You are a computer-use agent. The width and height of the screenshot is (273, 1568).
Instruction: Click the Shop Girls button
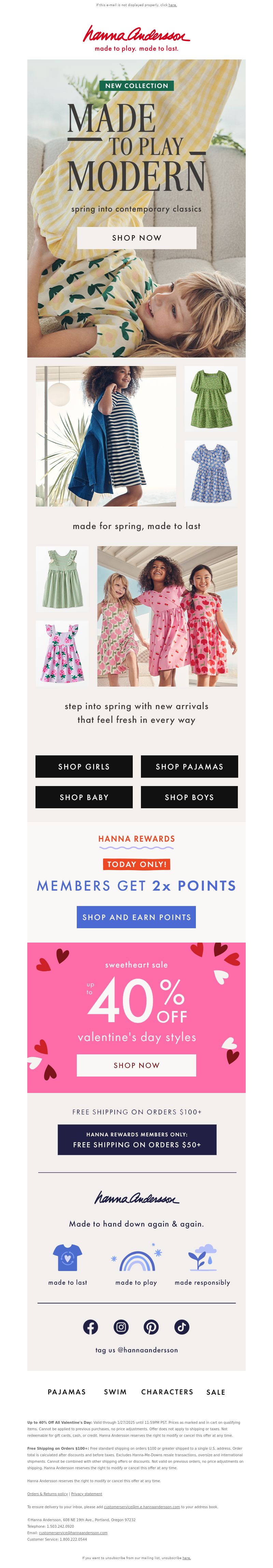(x=84, y=766)
